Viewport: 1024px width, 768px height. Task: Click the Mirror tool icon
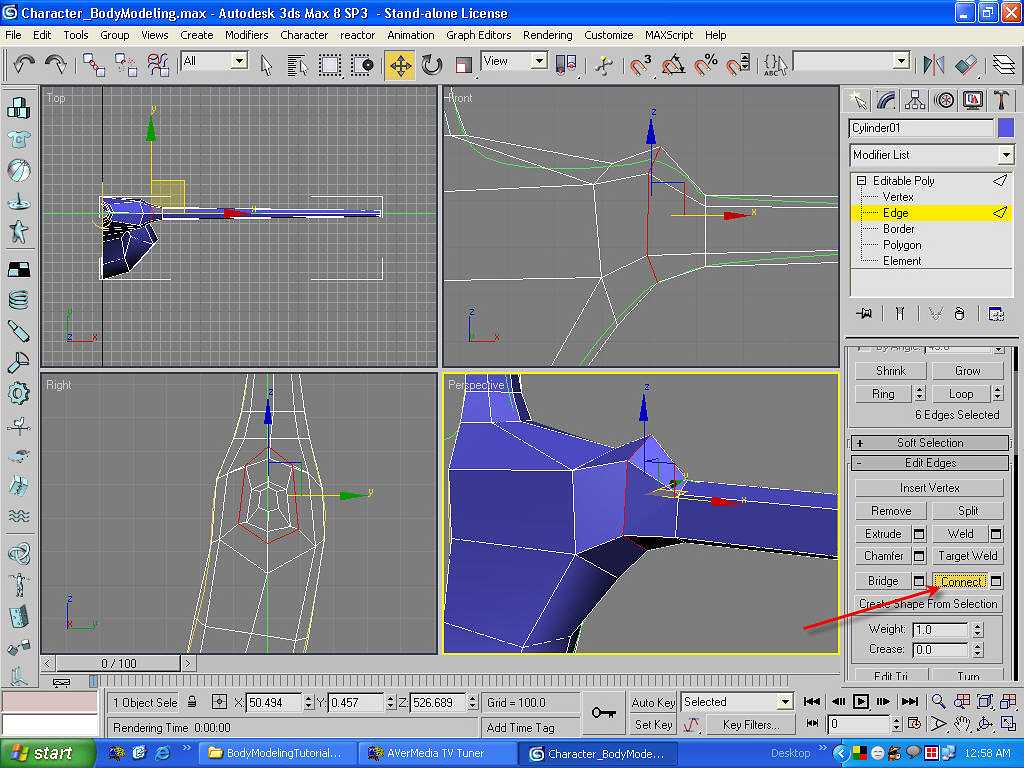[x=934, y=64]
